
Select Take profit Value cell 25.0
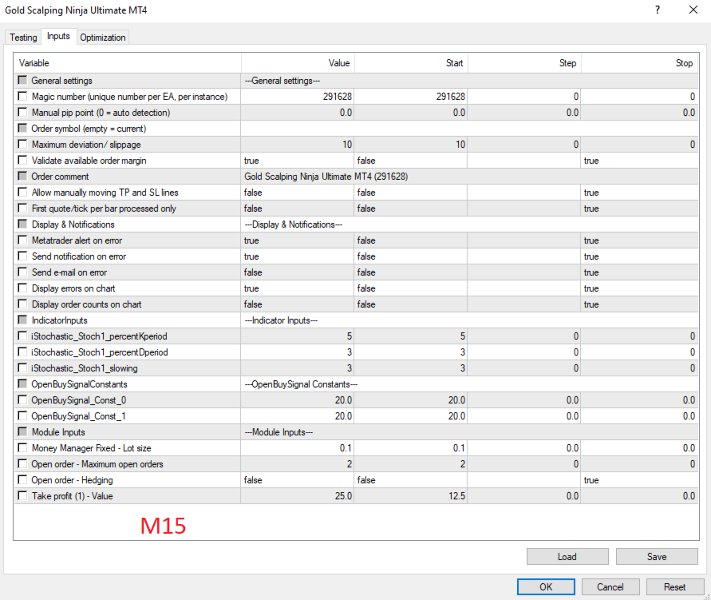(x=297, y=496)
